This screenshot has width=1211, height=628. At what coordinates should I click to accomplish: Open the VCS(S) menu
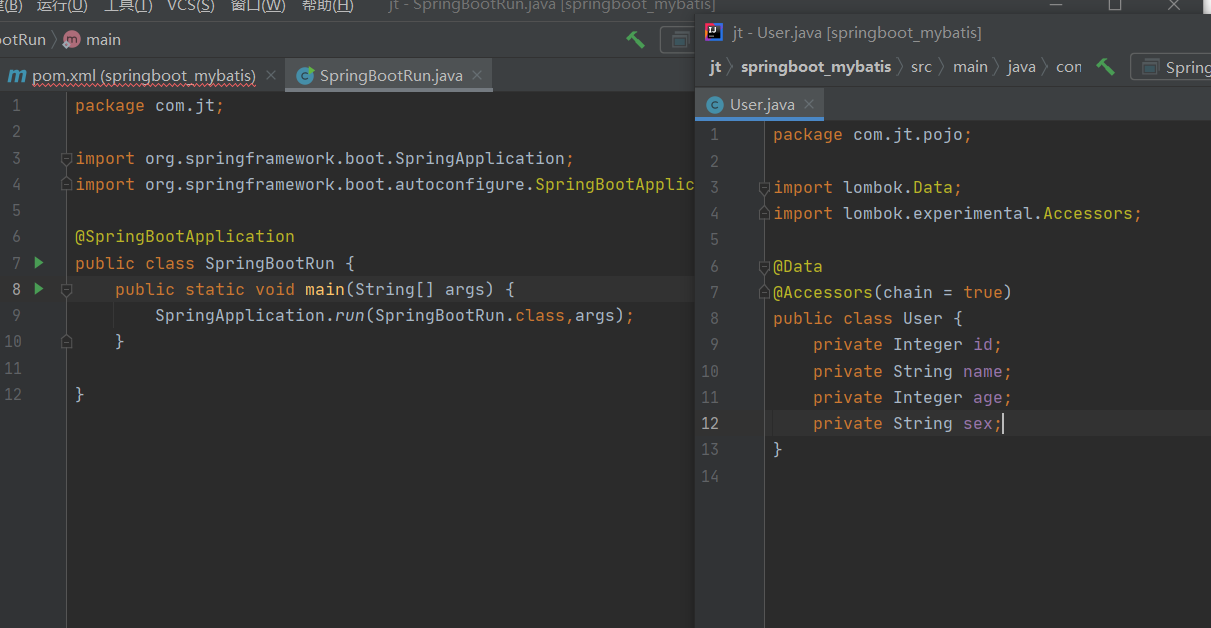(x=190, y=6)
